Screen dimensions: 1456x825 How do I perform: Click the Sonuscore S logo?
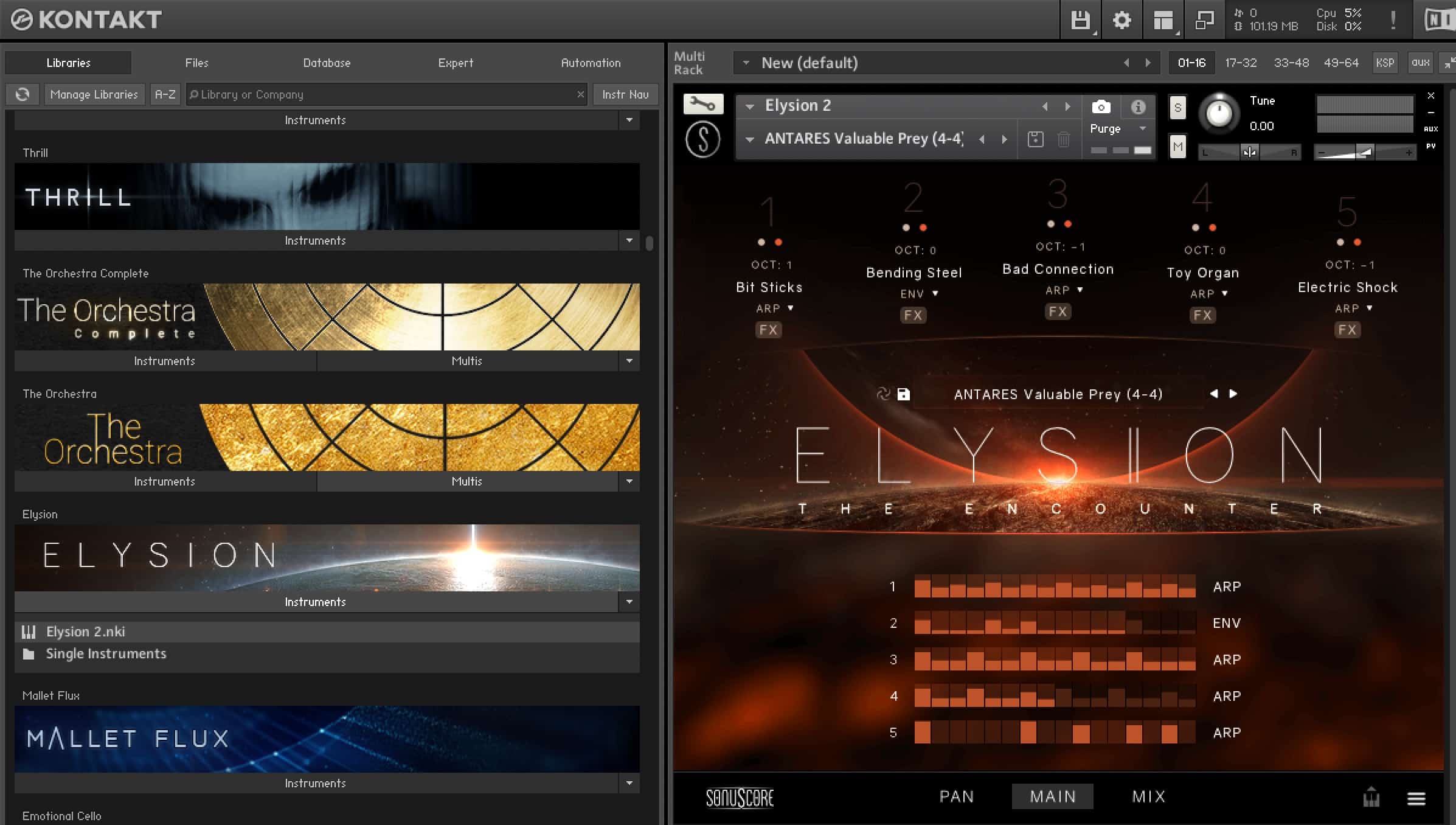click(703, 139)
